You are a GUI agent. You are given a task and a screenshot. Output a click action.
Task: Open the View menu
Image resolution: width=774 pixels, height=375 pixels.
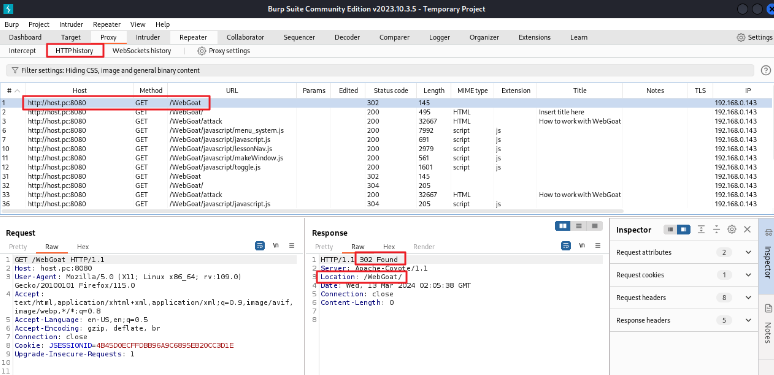point(138,24)
